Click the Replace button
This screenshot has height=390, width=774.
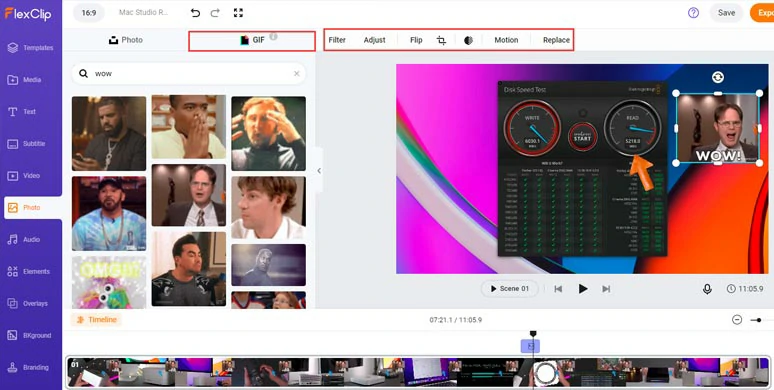[556, 40]
